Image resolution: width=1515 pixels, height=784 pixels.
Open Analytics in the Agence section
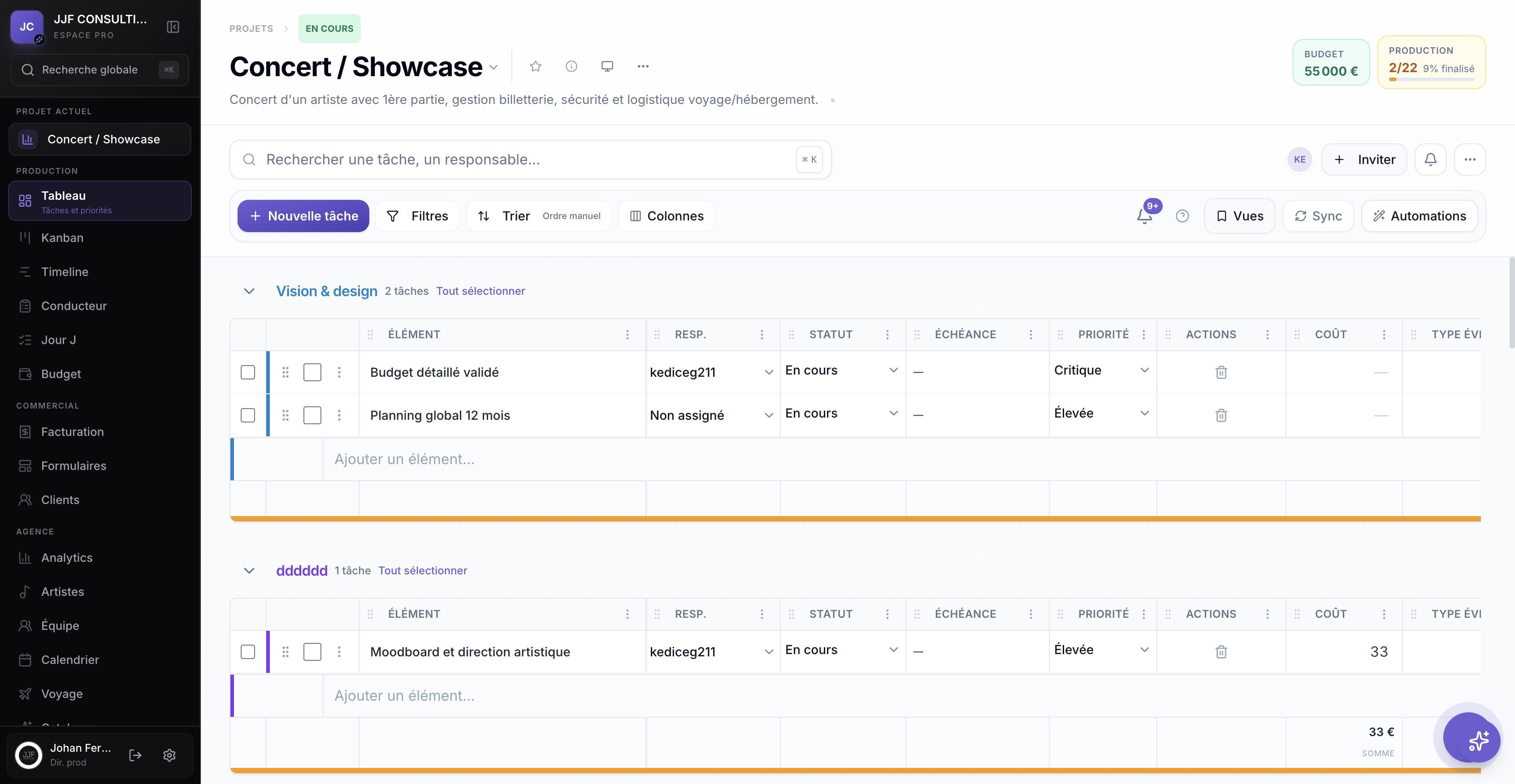click(100, 558)
